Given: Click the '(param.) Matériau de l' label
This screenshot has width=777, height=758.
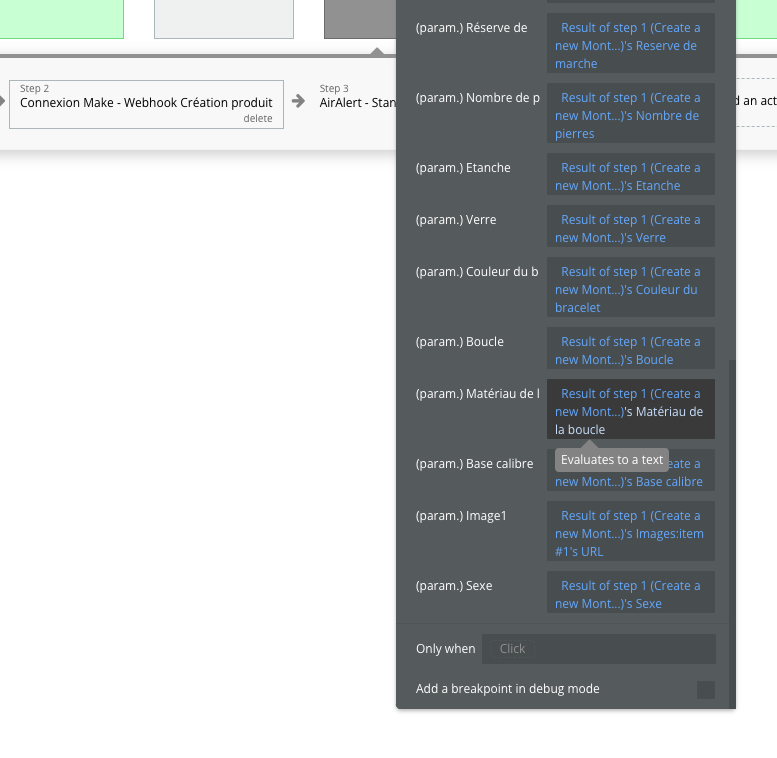Looking at the screenshot, I should (x=478, y=393).
